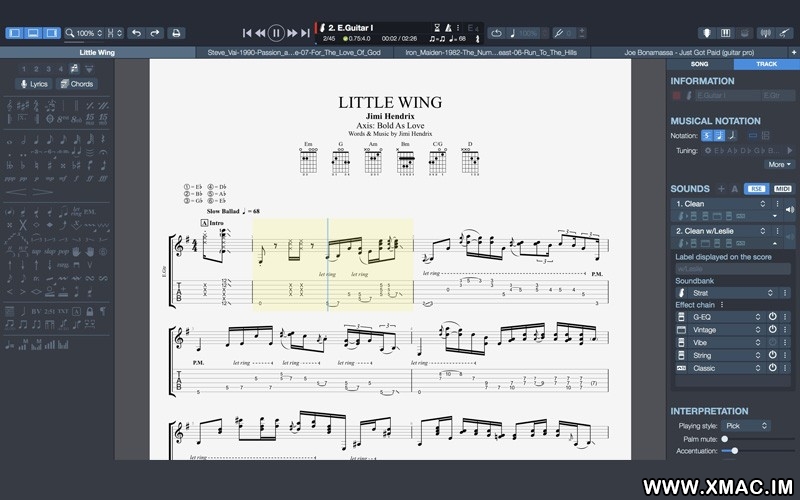Jump to the last bar
This screenshot has width=800, height=500.
(305, 33)
